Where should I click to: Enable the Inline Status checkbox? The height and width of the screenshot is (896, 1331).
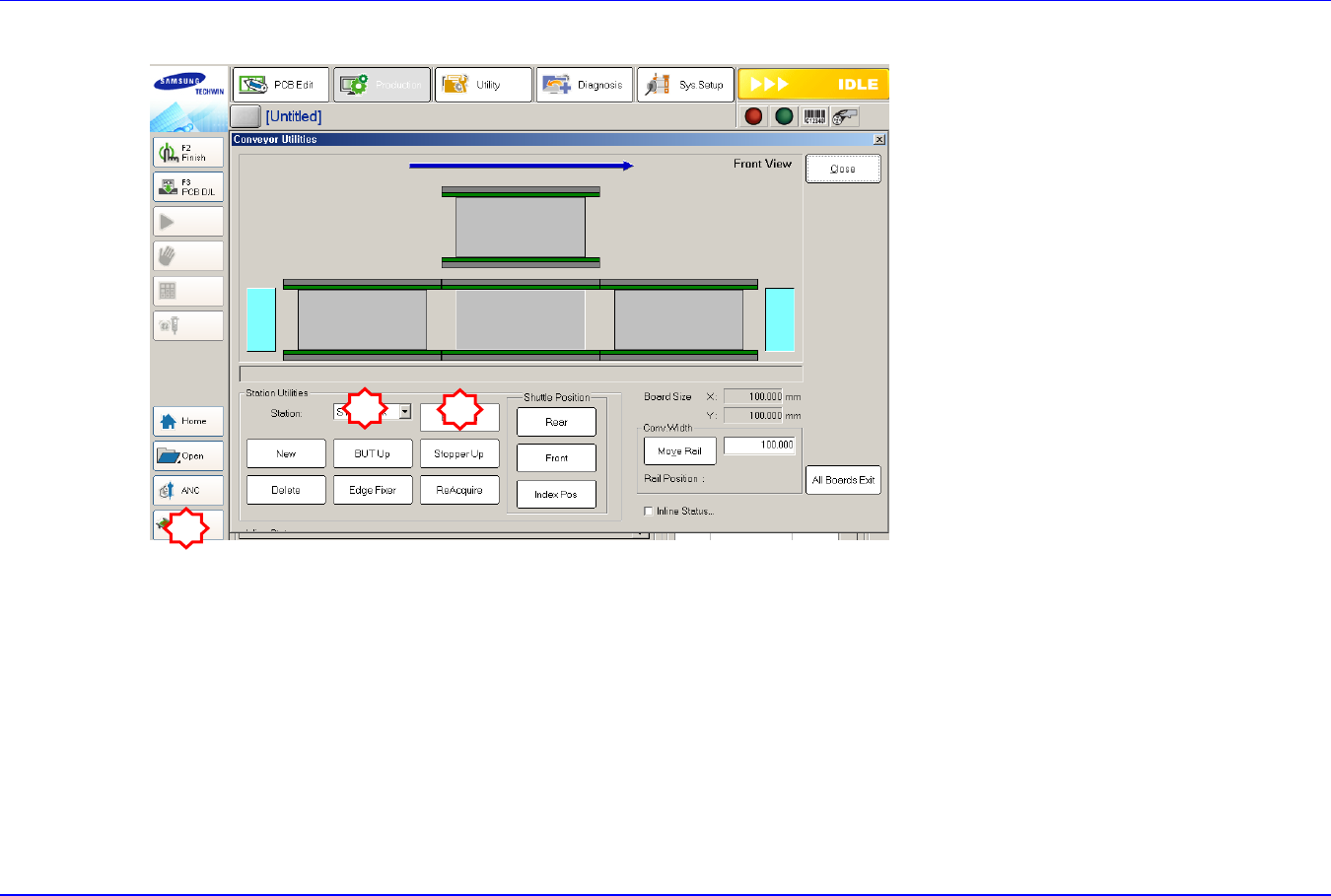pyautogui.click(x=648, y=511)
